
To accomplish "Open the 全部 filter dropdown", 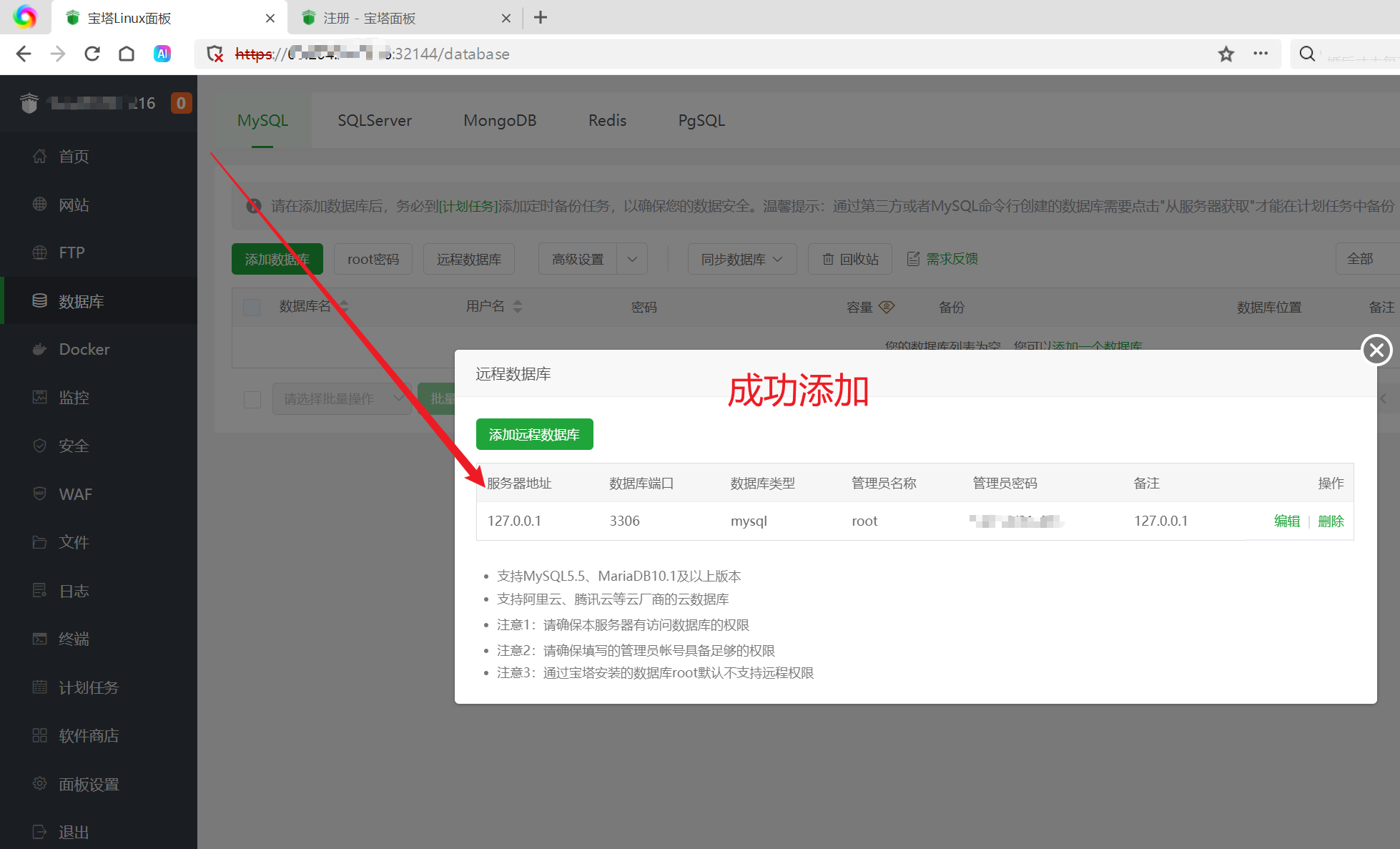I will click(1367, 259).
